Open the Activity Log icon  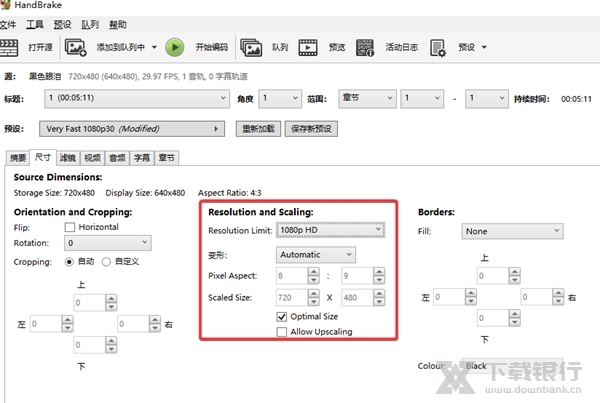365,47
